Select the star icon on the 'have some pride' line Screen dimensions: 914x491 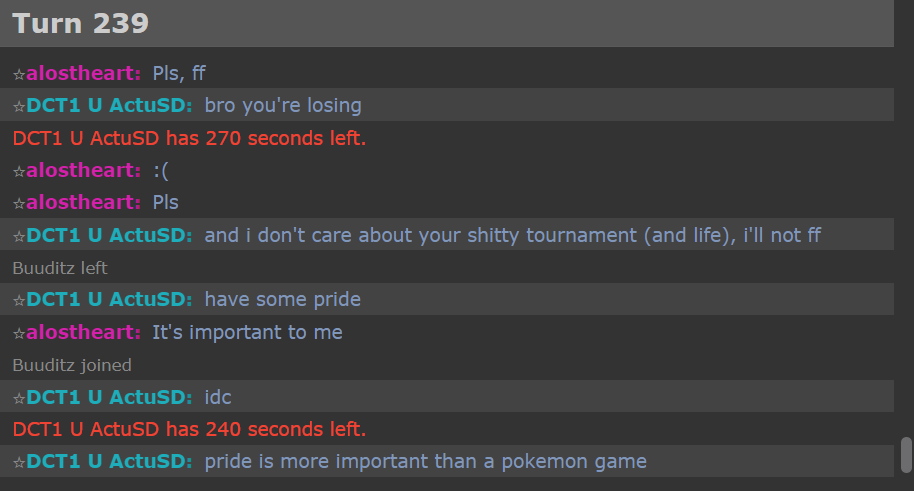tap(19, 300)
